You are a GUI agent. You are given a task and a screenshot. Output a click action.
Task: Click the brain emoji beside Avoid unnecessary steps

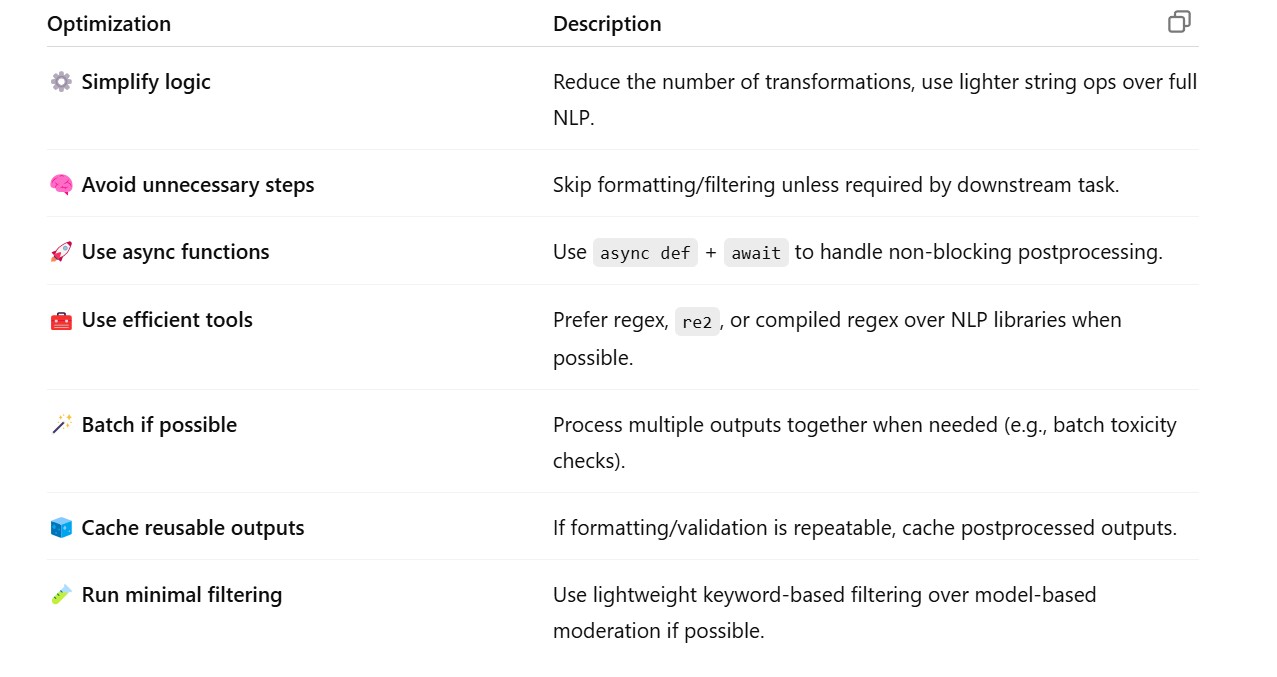tap(61, 185)
